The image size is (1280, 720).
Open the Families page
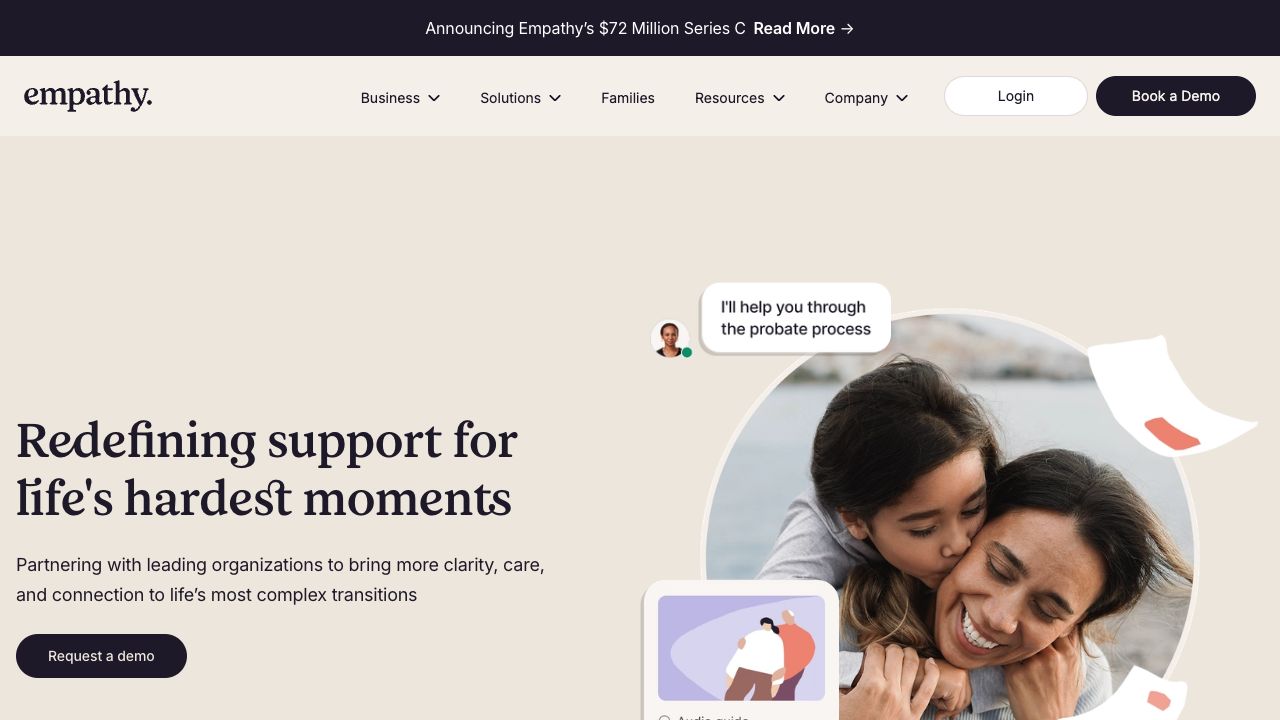tap(628, 98)
